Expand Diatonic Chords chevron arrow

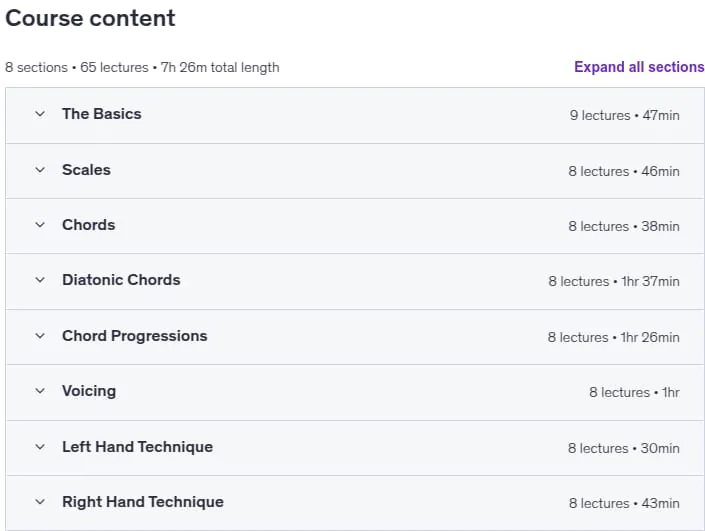(40, 280)
